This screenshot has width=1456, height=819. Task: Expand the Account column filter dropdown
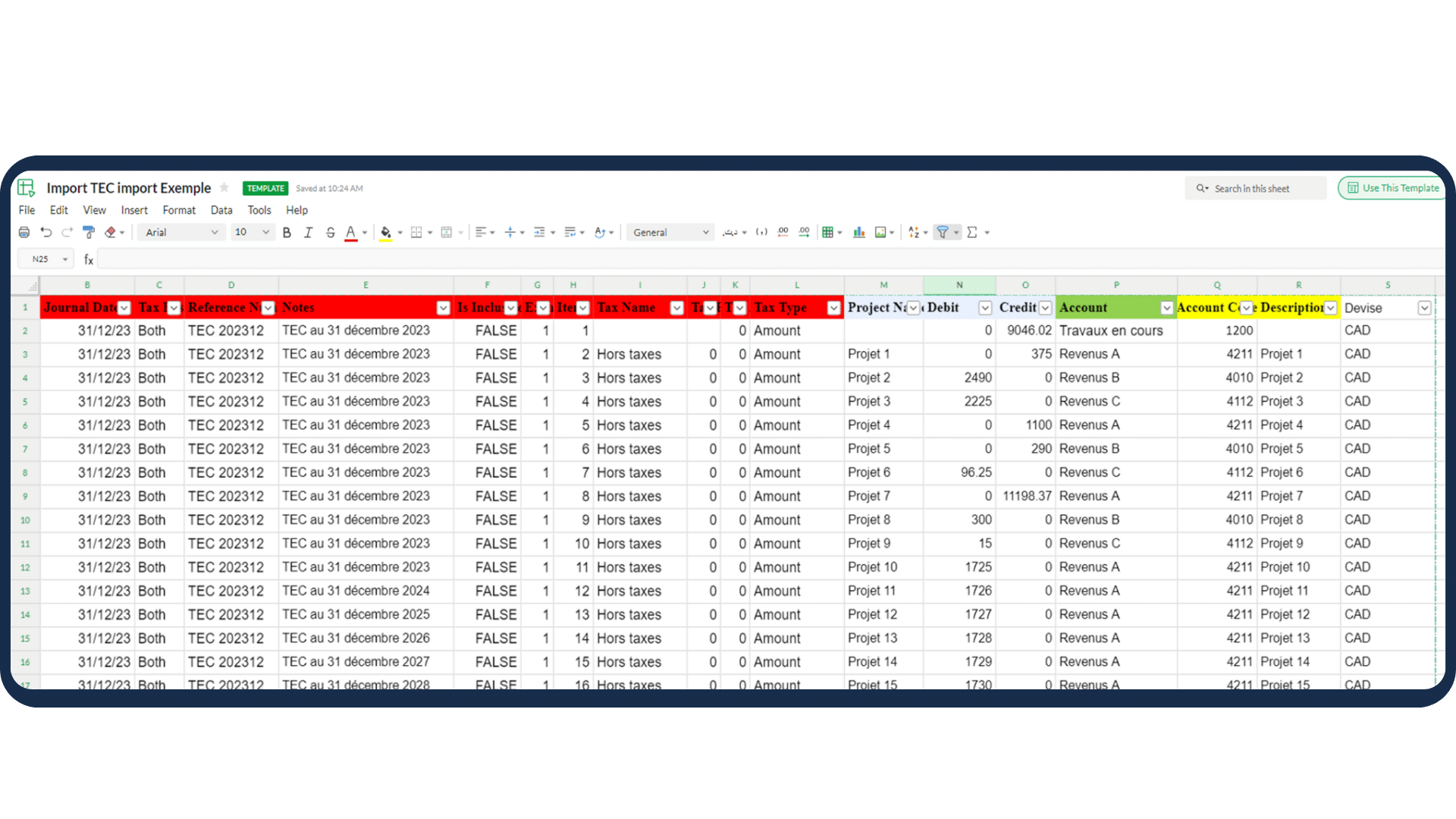point(1166,308)
